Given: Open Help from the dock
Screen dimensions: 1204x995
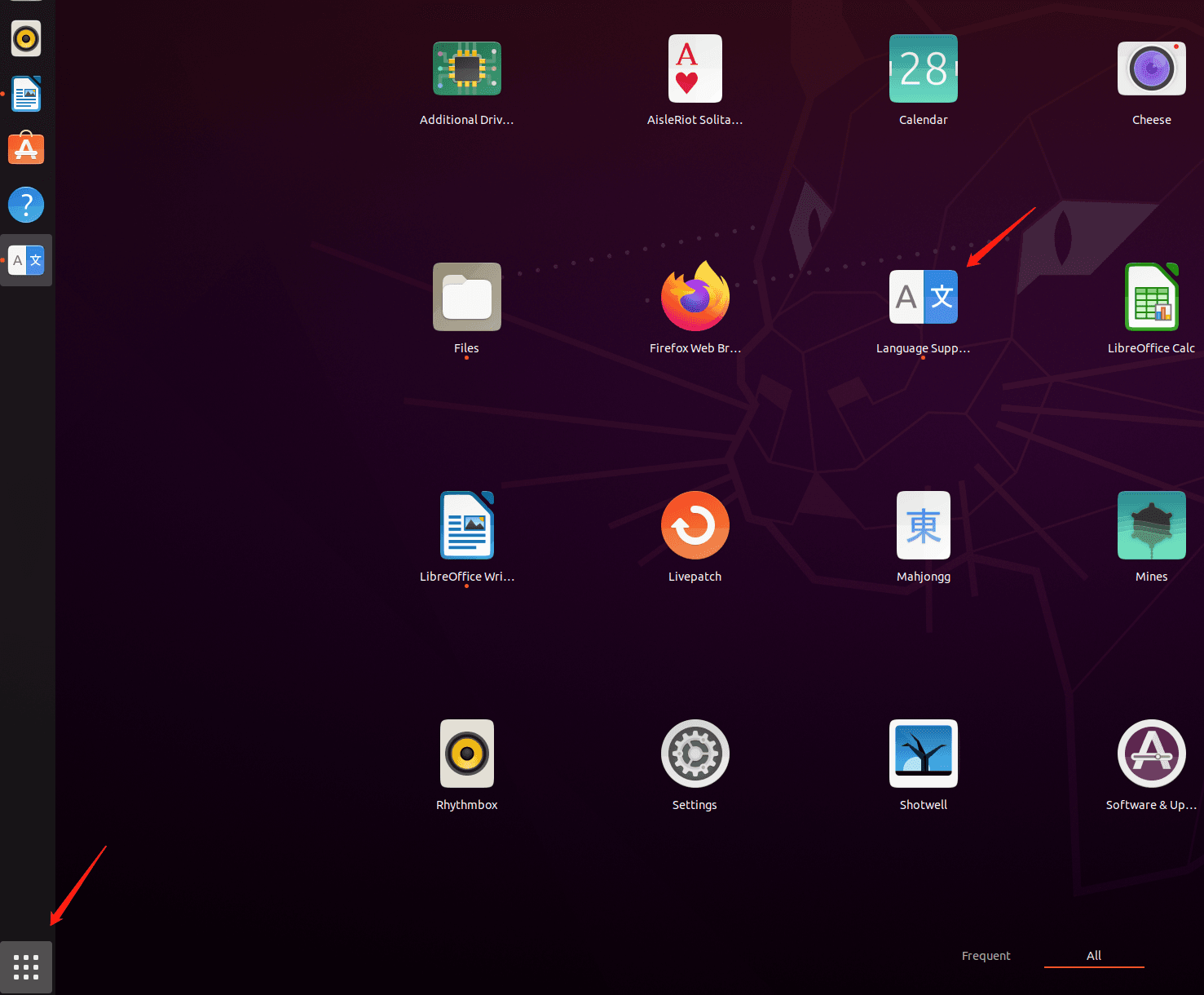Looking at the screenshot, I should 26,205.
